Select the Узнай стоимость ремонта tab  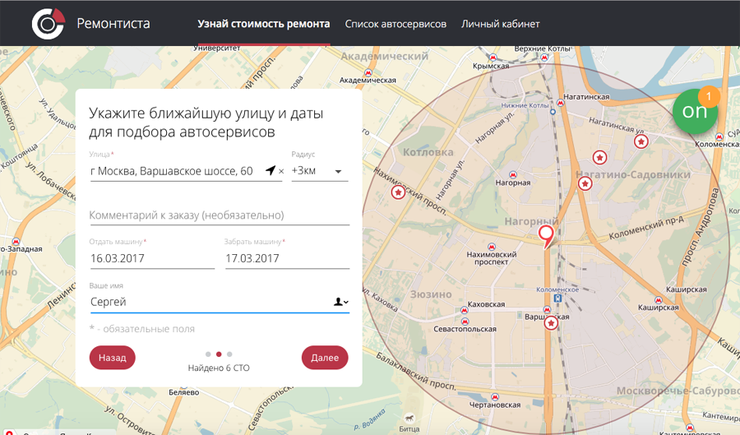(263, 24)
